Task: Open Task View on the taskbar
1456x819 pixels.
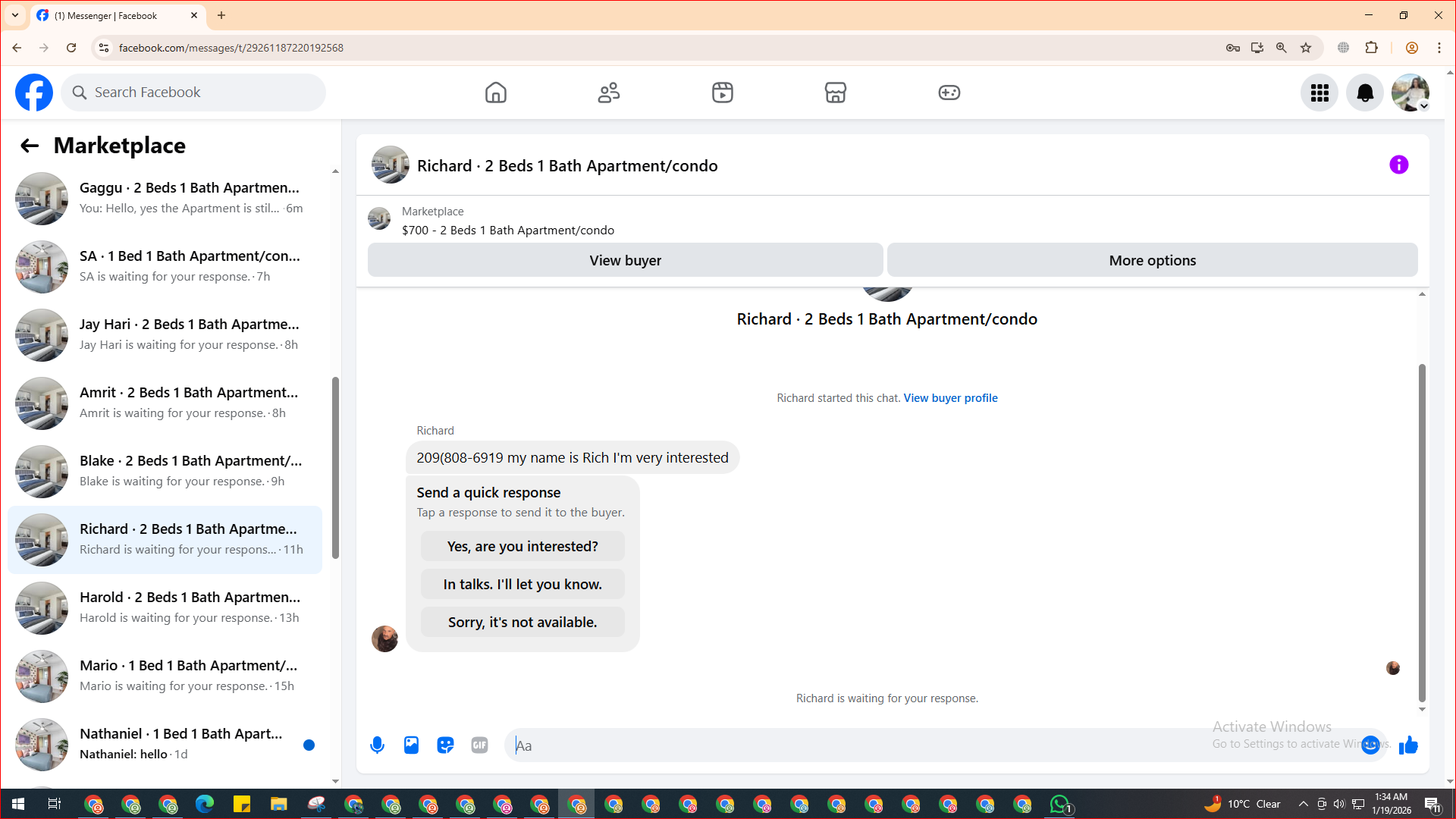Action: [x=55, y=804]
